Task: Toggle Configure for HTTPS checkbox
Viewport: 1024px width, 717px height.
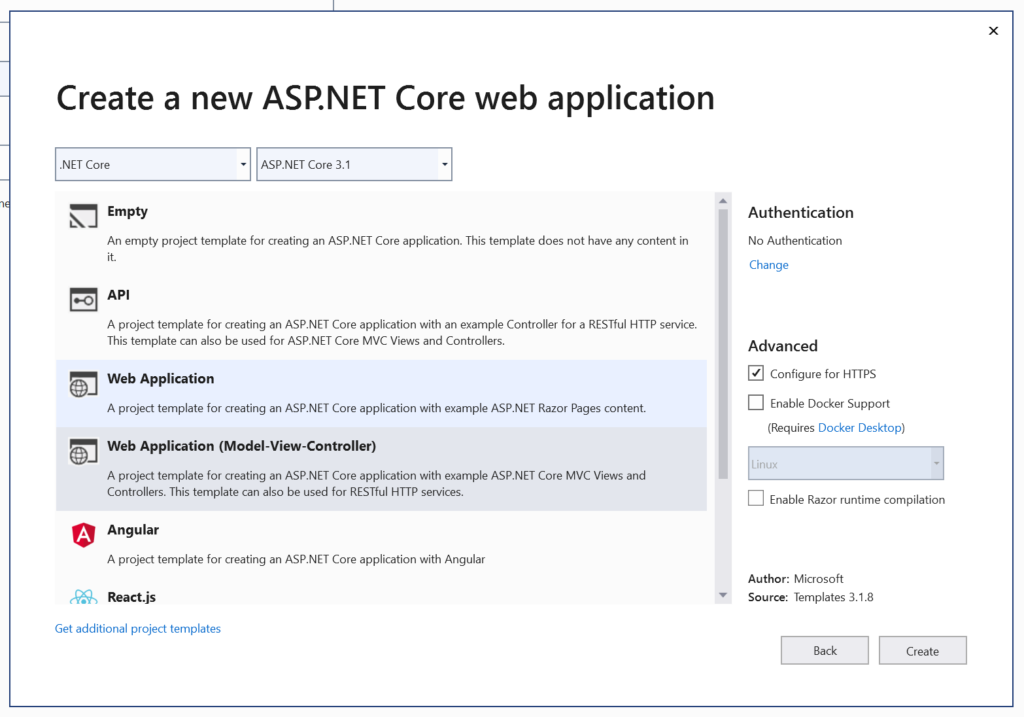Action: pyautogui.click(x=756, y=373)
